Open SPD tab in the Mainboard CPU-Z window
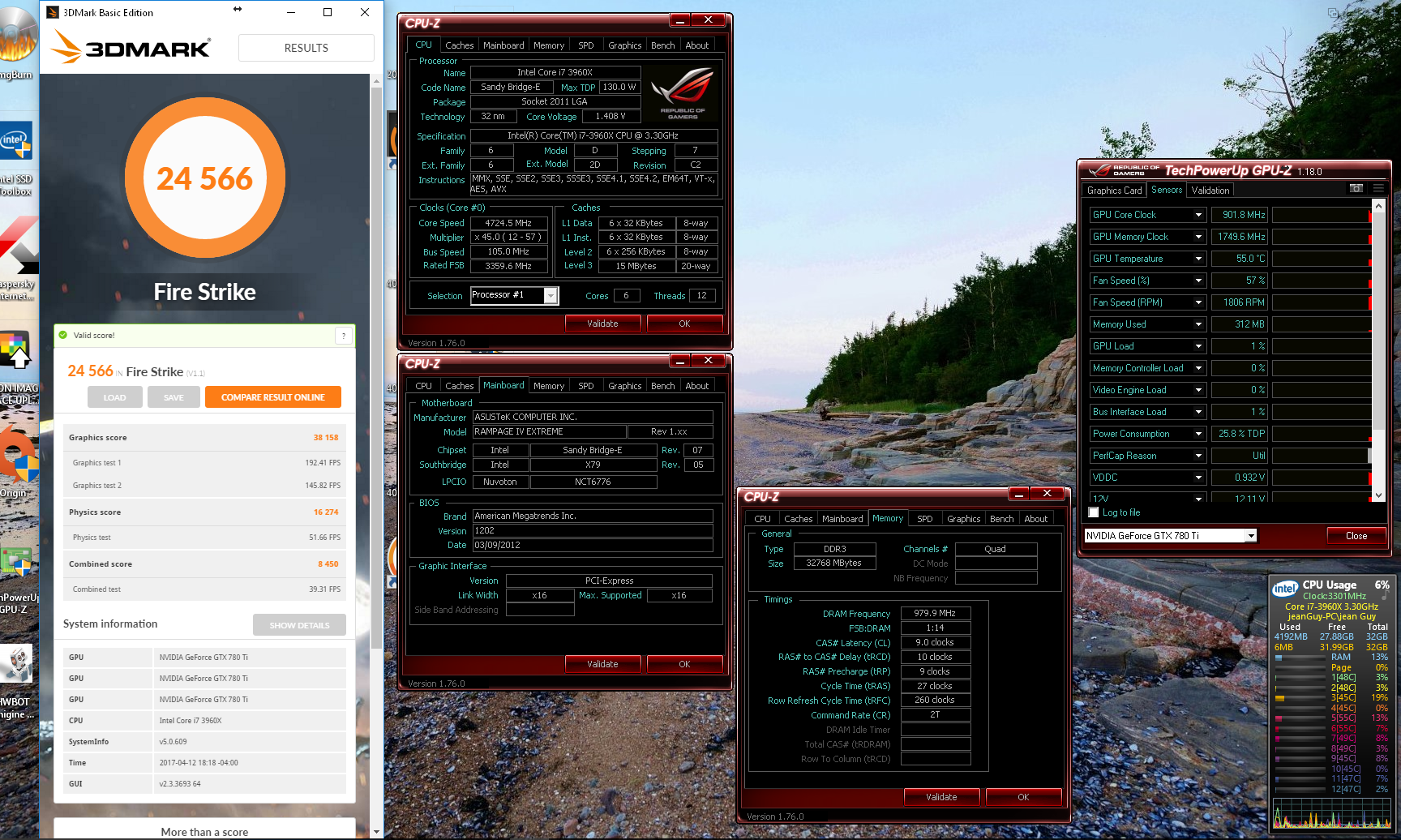1401x840 pixels. click(x=585, y=386)
